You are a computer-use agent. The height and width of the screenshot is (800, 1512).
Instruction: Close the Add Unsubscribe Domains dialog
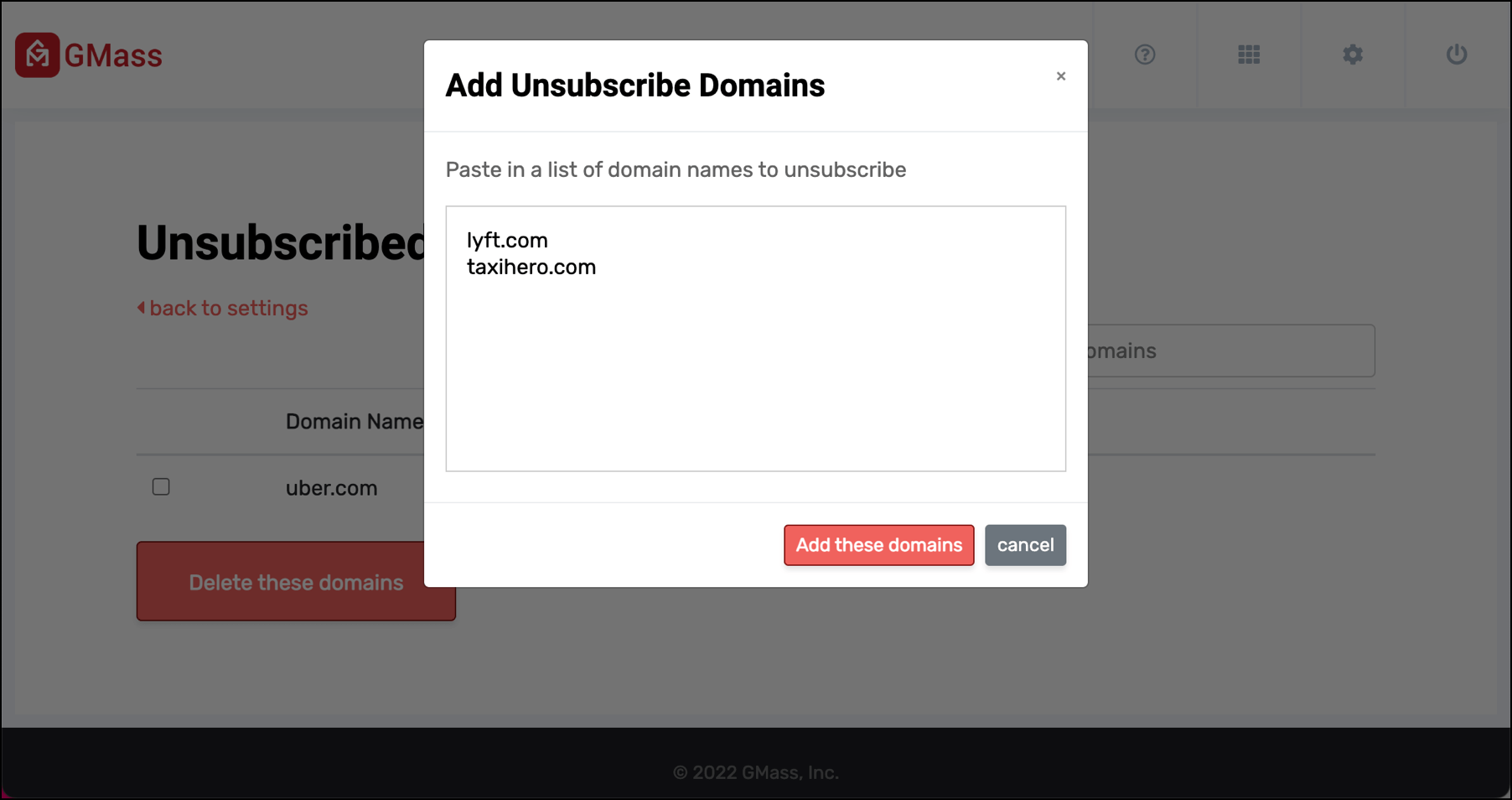click(x=1061, y=76)
